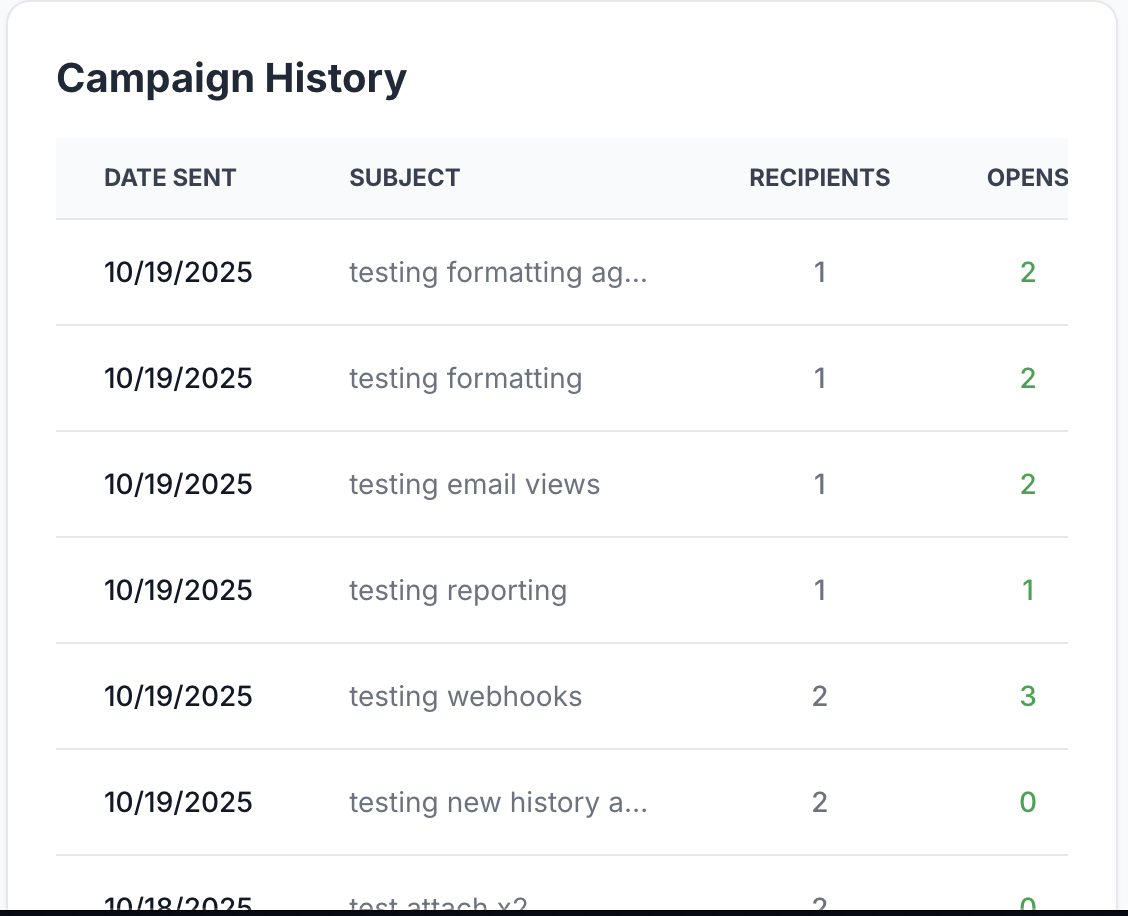1128x916 pixels.
Task: Click recipients count for 'testing formatting ag...'
Action: click(x=819, y=273)
